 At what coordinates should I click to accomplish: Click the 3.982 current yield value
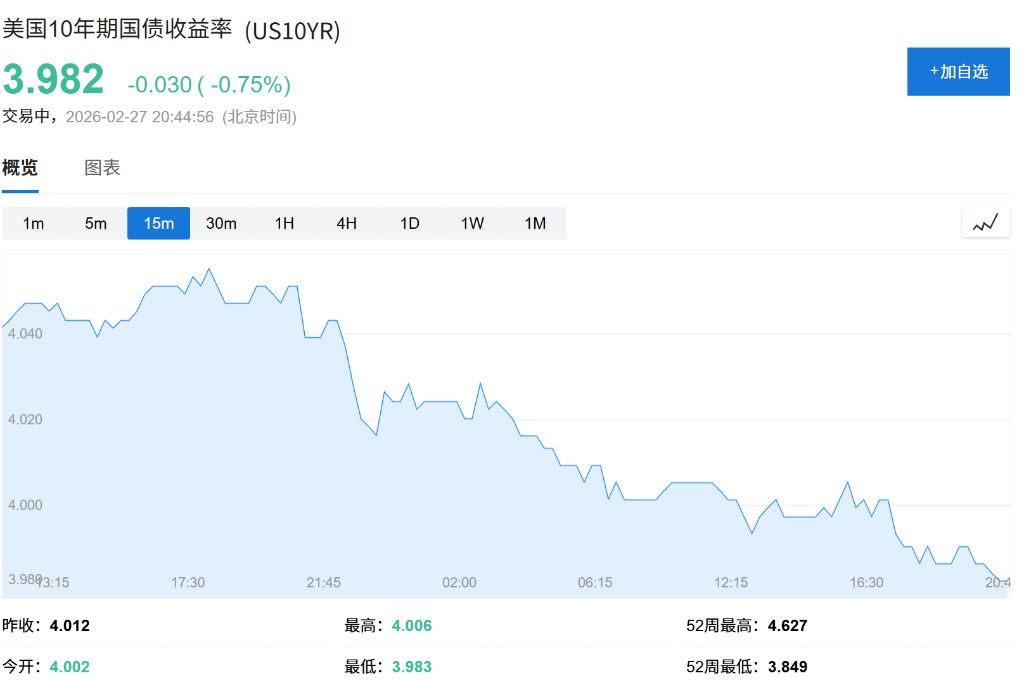tap(53, 80)
